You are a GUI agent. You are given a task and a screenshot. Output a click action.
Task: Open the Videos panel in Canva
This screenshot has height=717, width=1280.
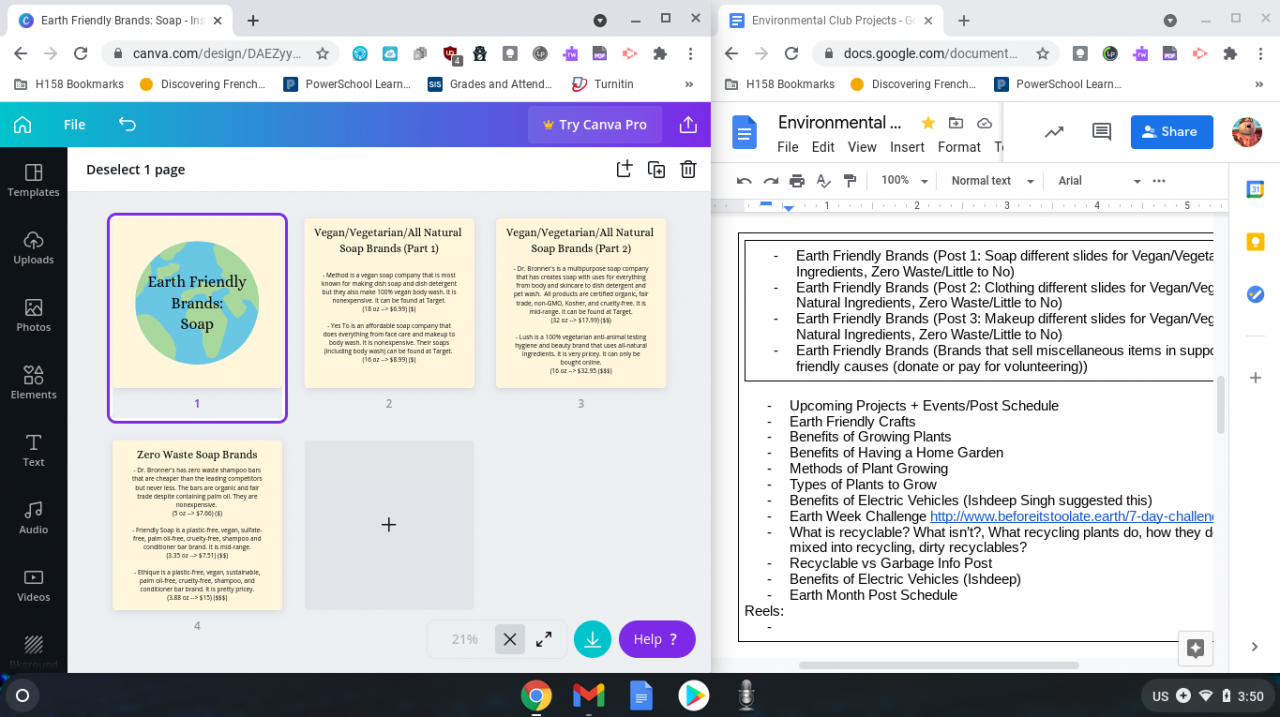pyautogui.click(x=34, y=586)
